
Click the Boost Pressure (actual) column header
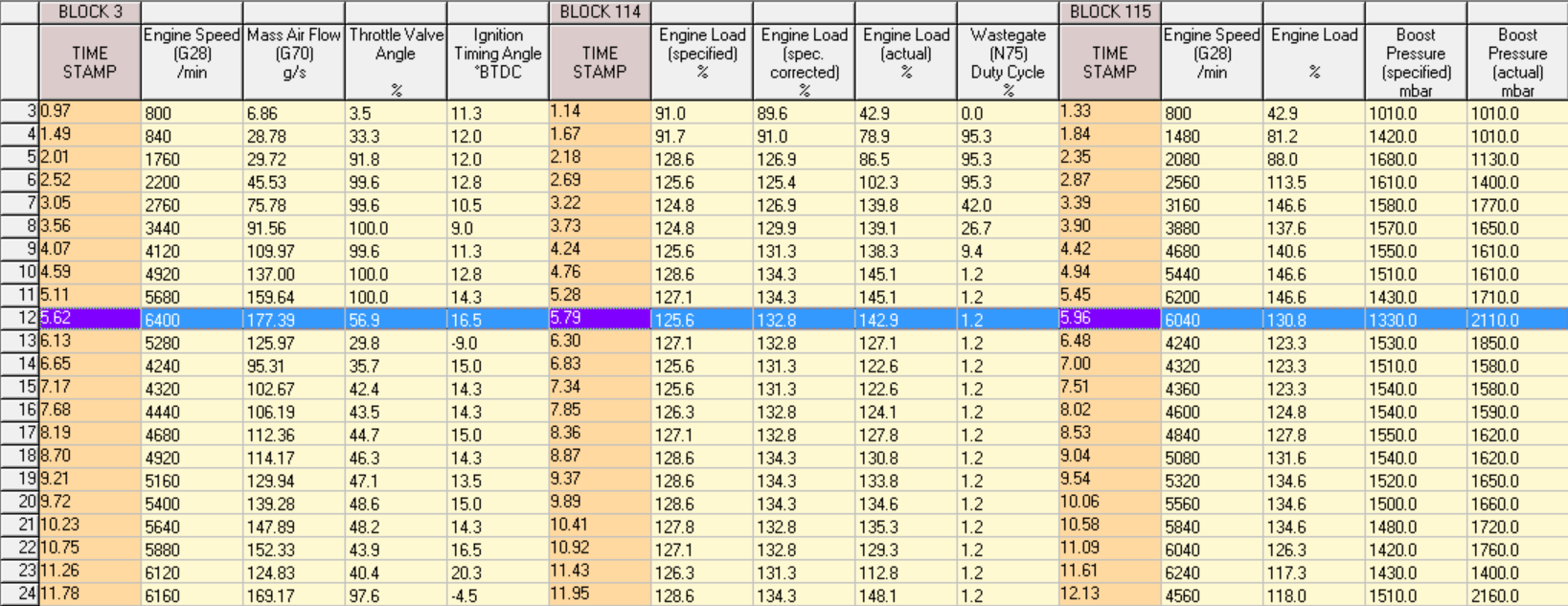[1517, 62]
